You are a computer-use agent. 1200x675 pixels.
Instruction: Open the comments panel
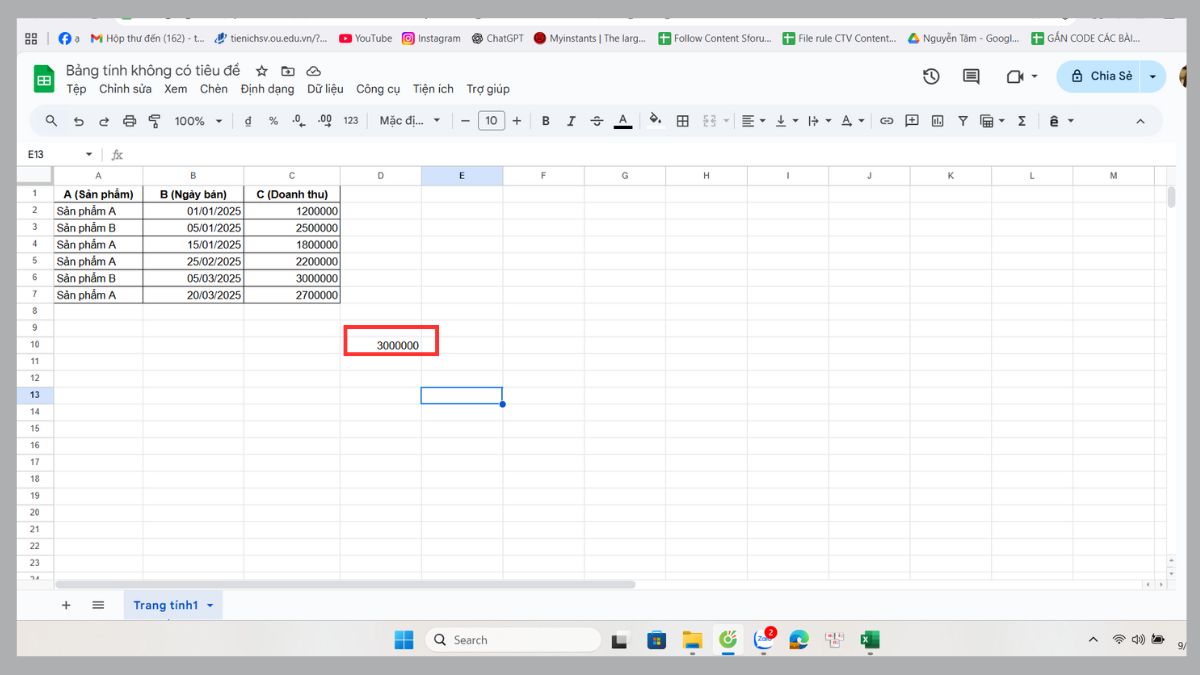(971, 76)
